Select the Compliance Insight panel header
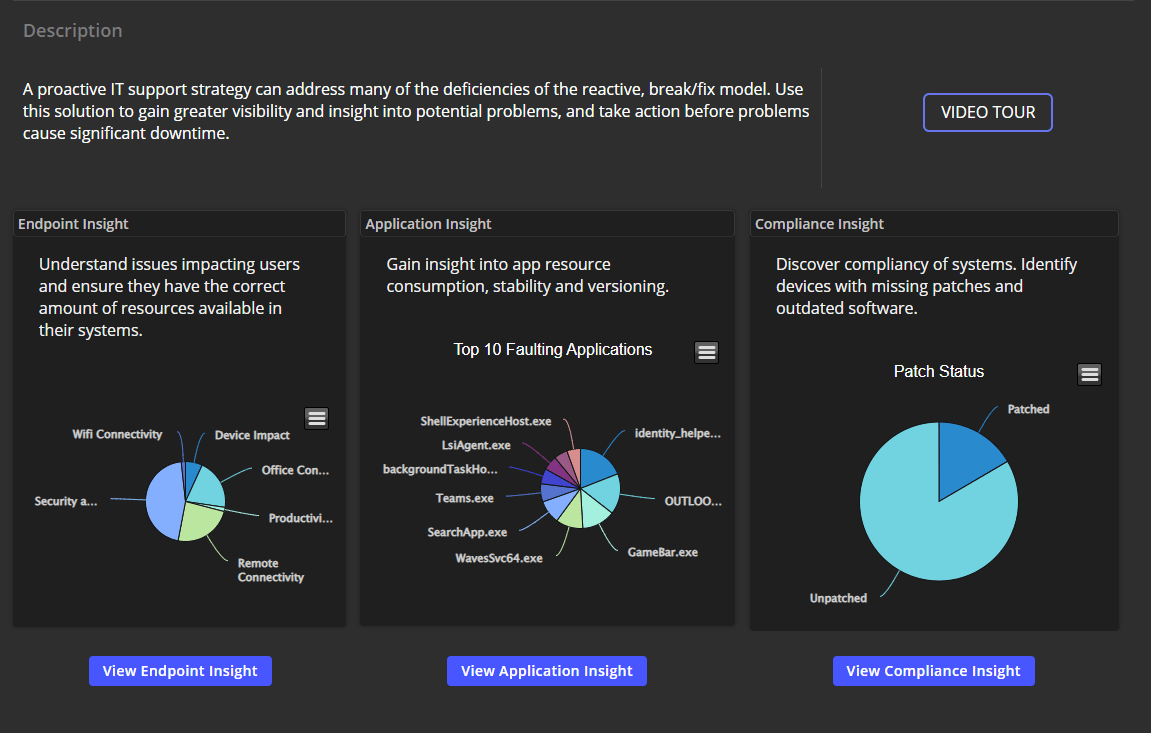This screenshot has height=733, width=1151. click(819, 224)
